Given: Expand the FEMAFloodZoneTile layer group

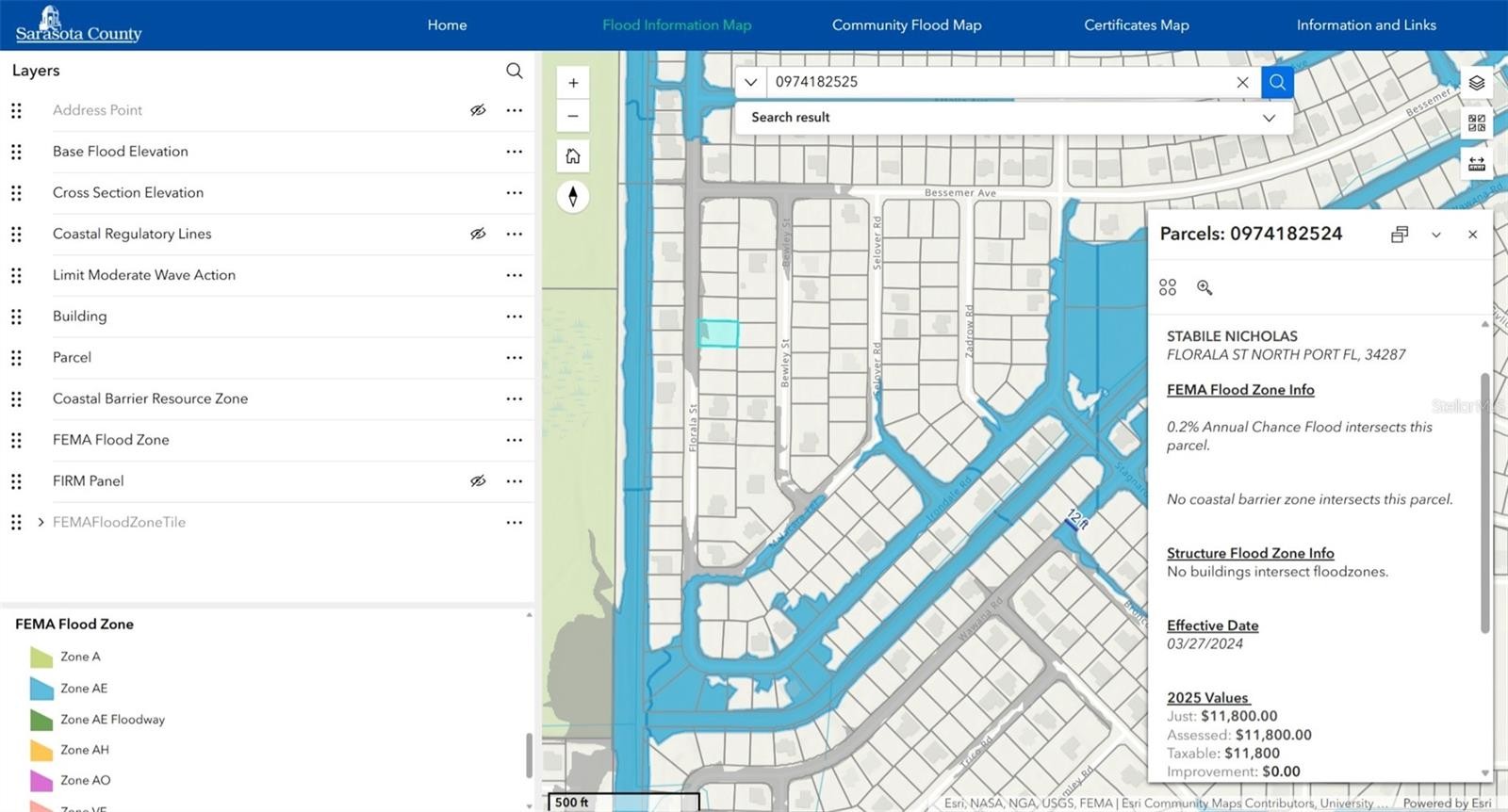Looking at the screenshot, I should click(x=41, y=522).
